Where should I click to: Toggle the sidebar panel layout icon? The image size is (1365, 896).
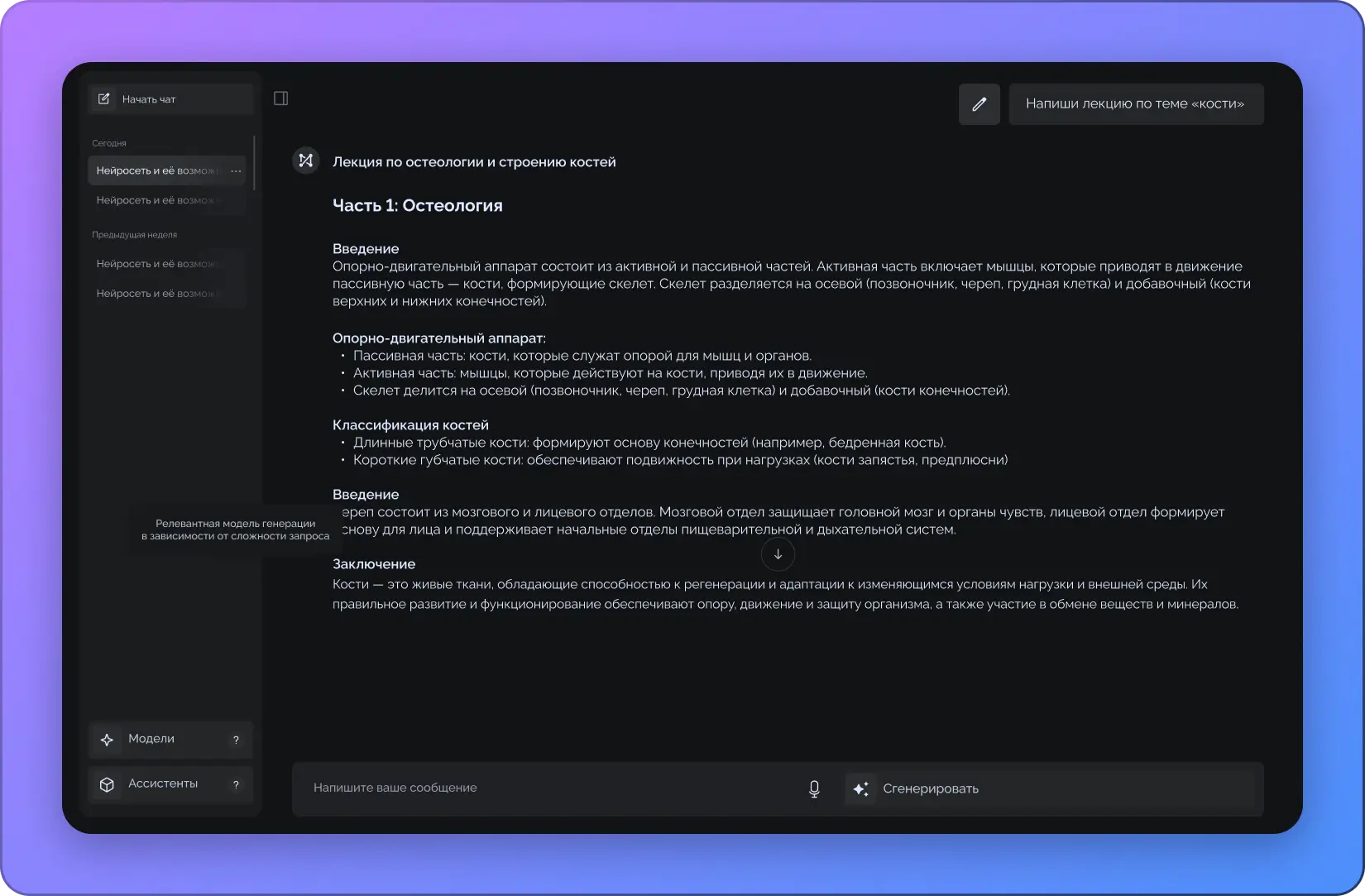280,98
